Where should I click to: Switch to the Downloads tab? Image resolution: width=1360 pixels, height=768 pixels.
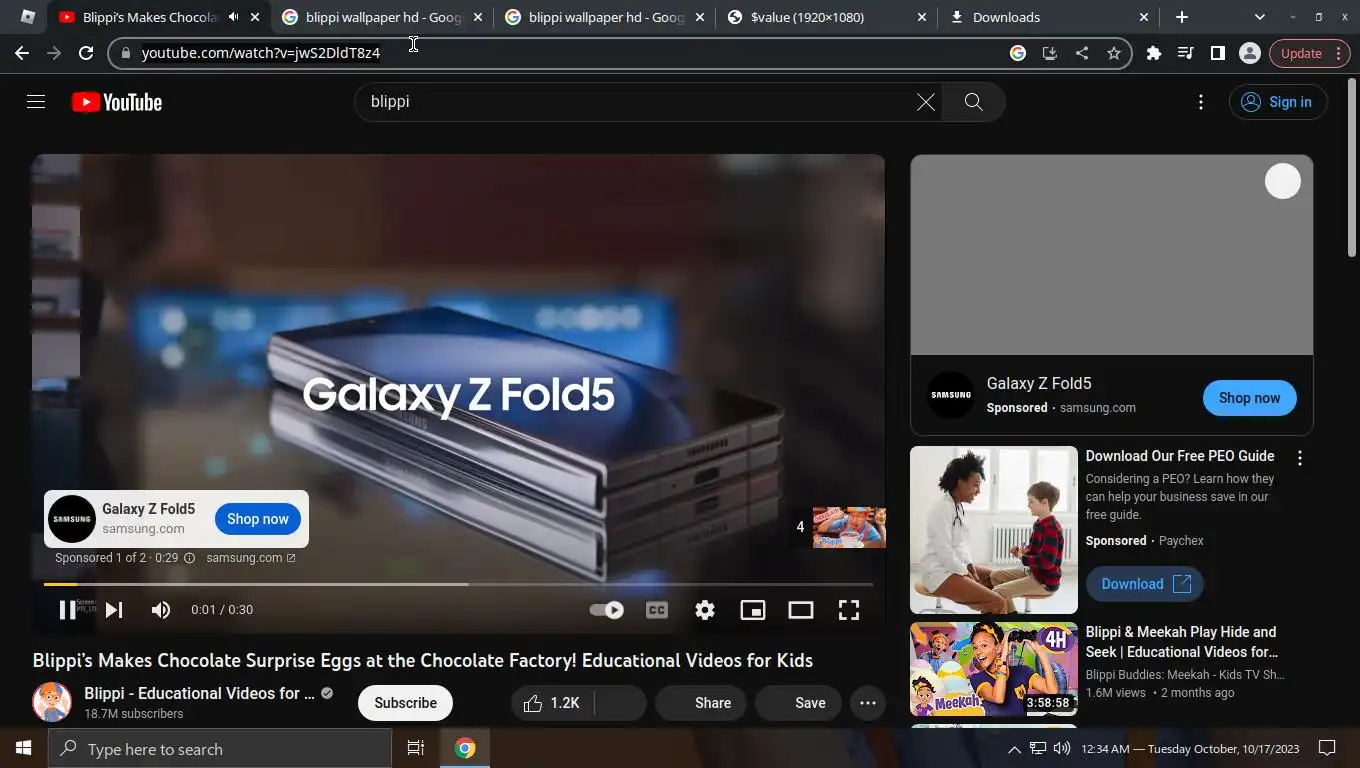pyautogui.click(x=1050, y=17)
